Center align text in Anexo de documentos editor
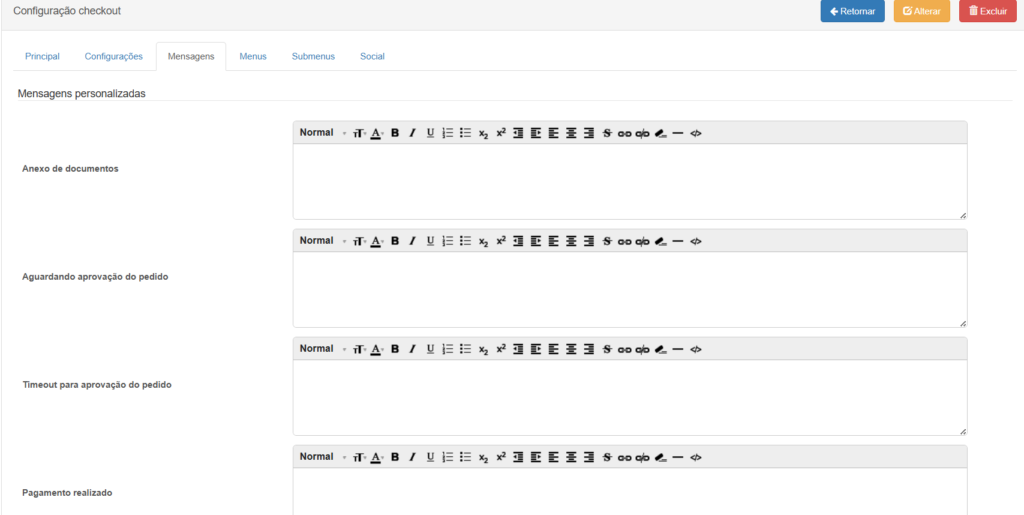This screenshot has height=515, width=1024. (x=571, y=133)
